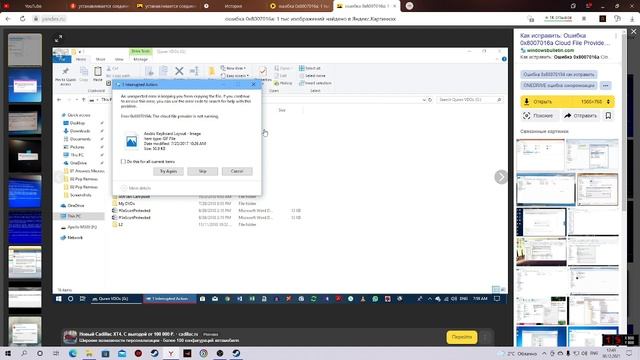
Task: Go back with the browser back arrow
Action: tap(8, 19)
